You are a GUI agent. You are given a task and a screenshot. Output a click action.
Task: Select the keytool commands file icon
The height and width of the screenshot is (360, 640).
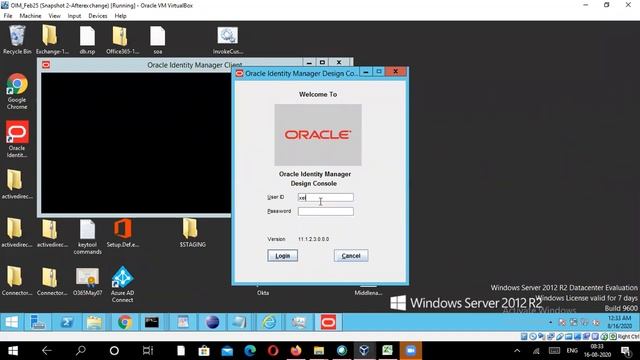click(87, 237)
